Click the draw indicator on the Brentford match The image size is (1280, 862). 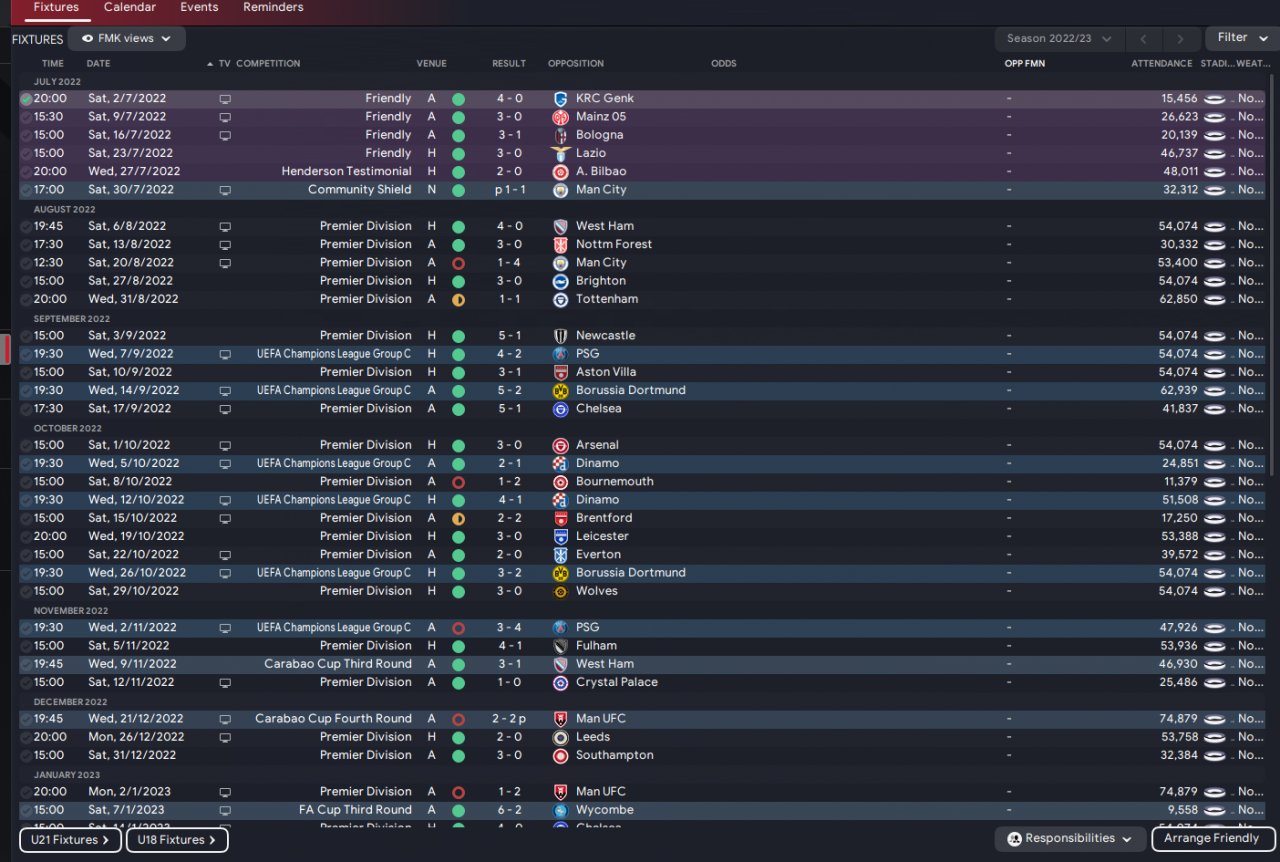[x=458, y=518]
